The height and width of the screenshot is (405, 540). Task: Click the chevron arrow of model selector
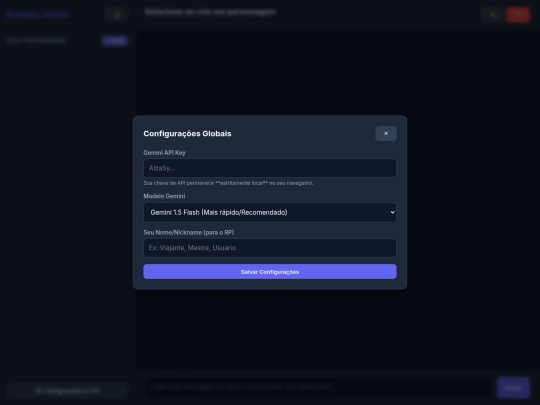point(392,212)
